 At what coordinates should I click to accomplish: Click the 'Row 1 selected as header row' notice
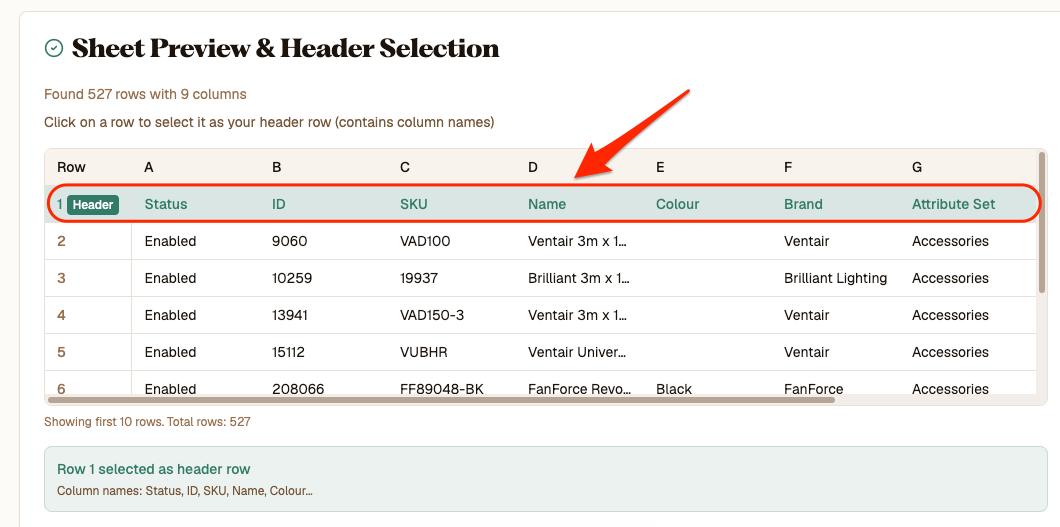(546, 479)
